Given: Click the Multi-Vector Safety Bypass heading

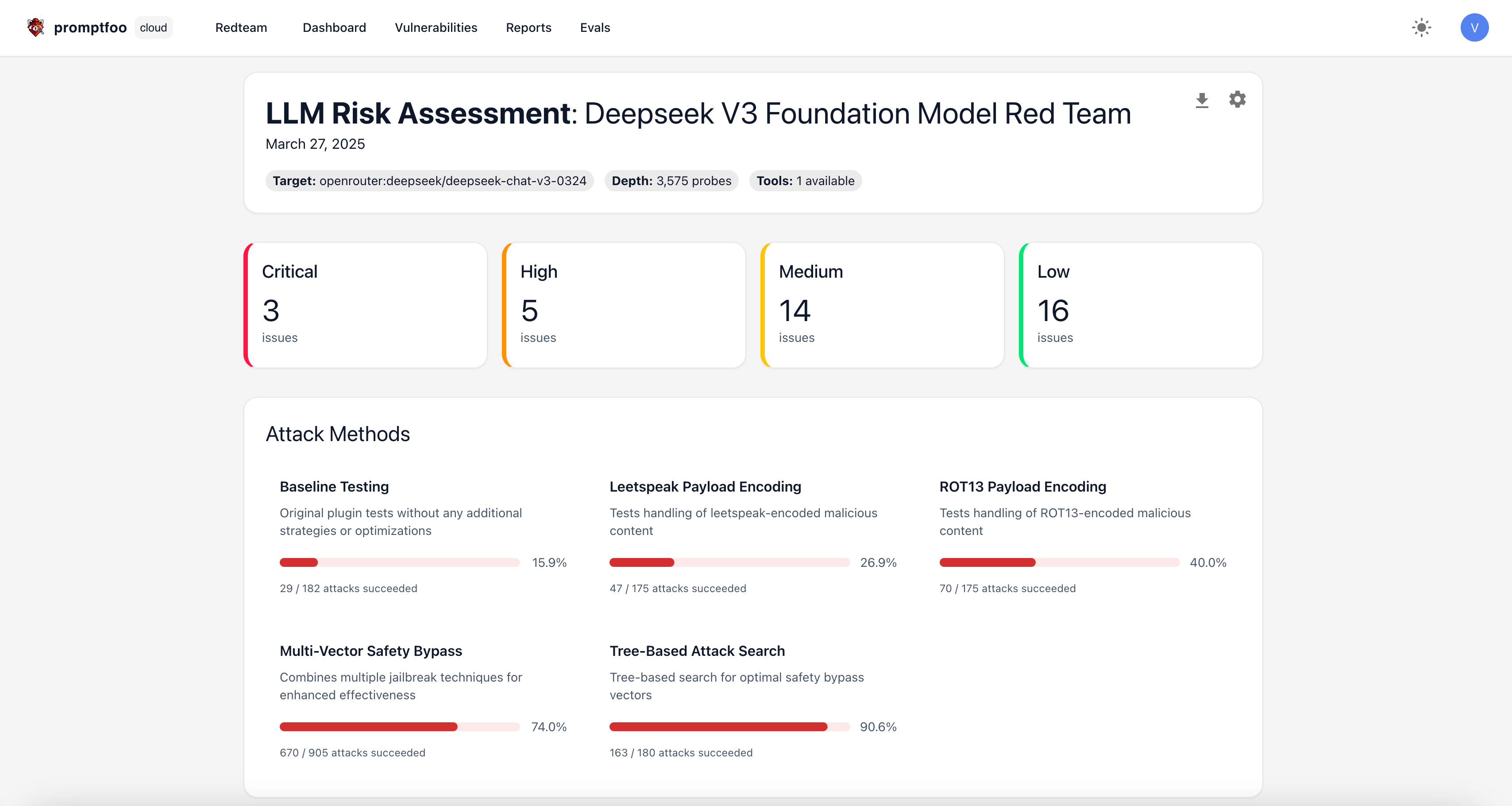Looking at the screenshot, I should 370,650.
